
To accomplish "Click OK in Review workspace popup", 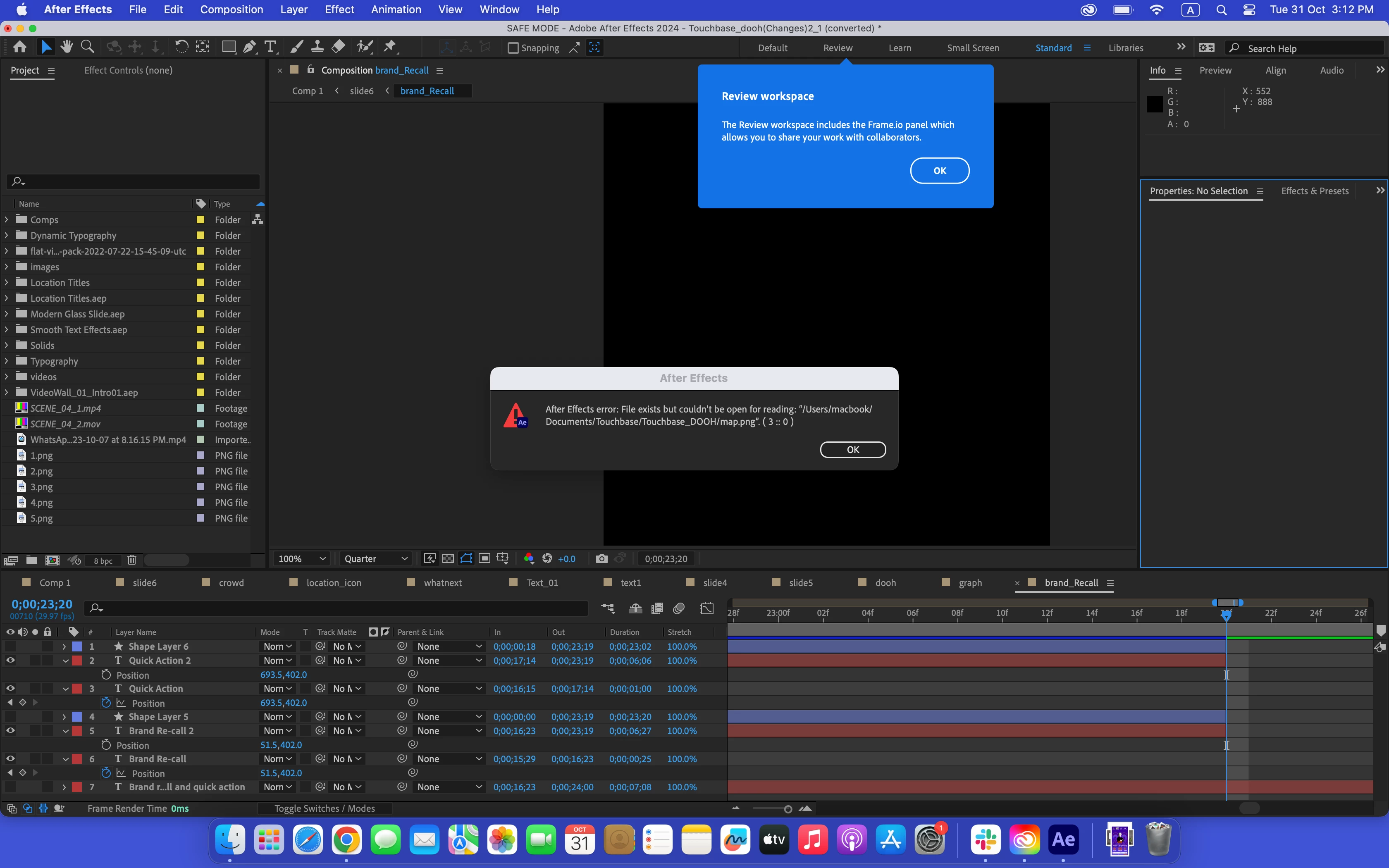I will pos(939,170).
